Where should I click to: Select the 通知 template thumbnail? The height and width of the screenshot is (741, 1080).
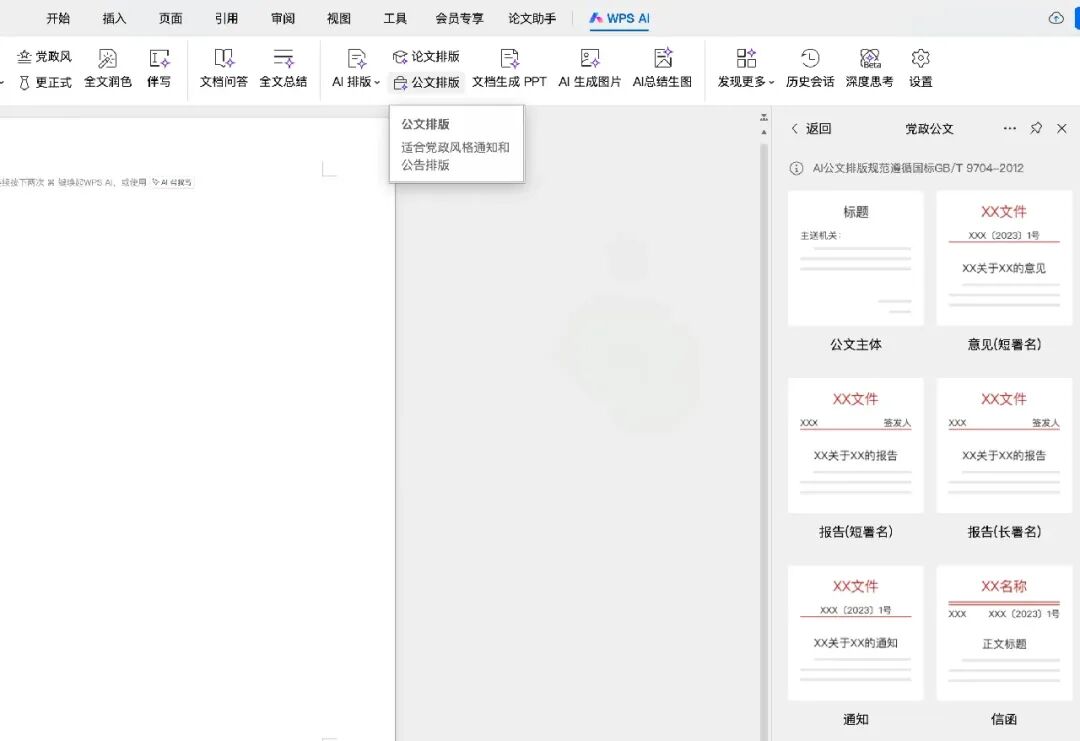click(855, 633)
